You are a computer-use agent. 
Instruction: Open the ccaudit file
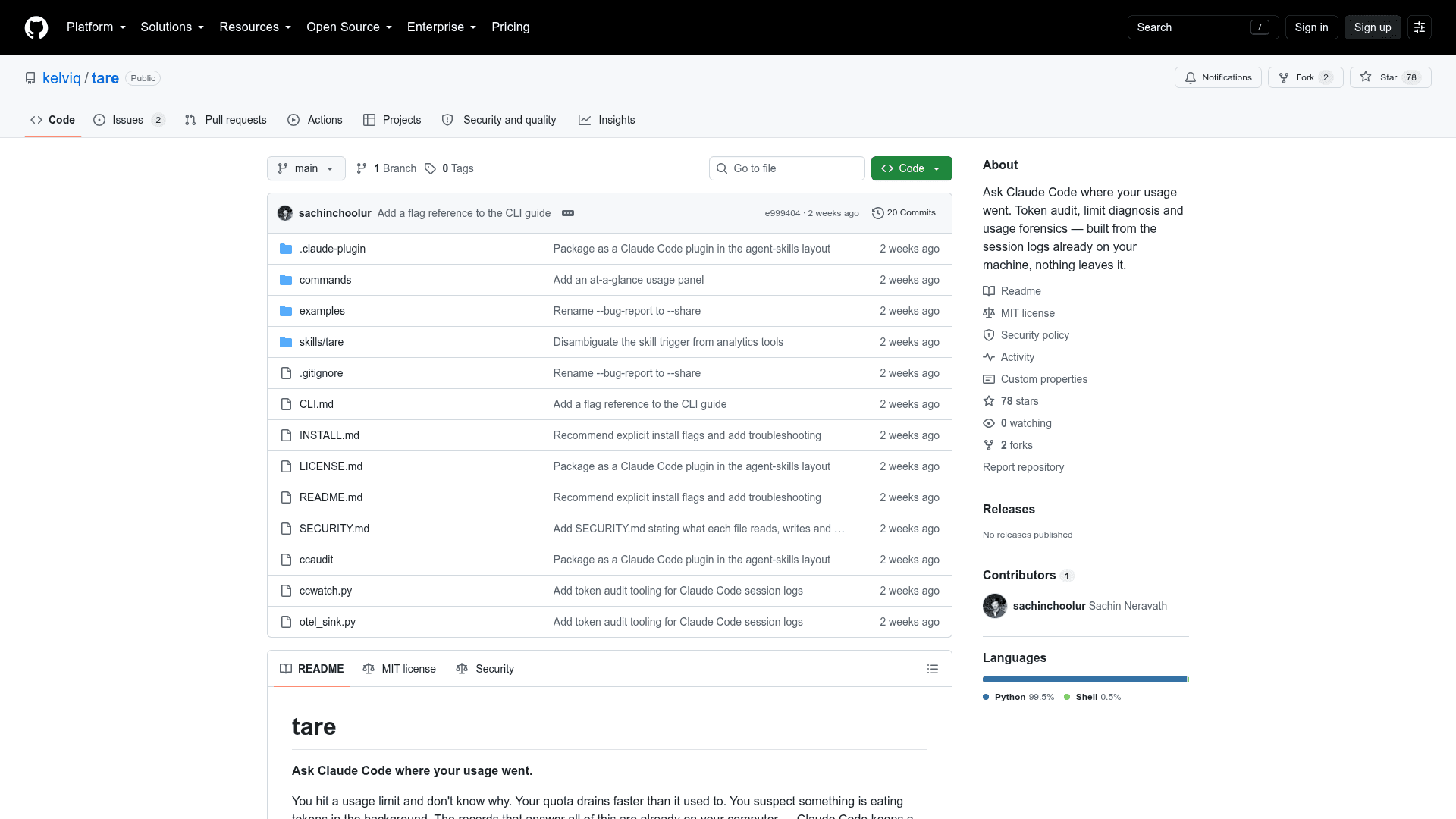point(316,560)
